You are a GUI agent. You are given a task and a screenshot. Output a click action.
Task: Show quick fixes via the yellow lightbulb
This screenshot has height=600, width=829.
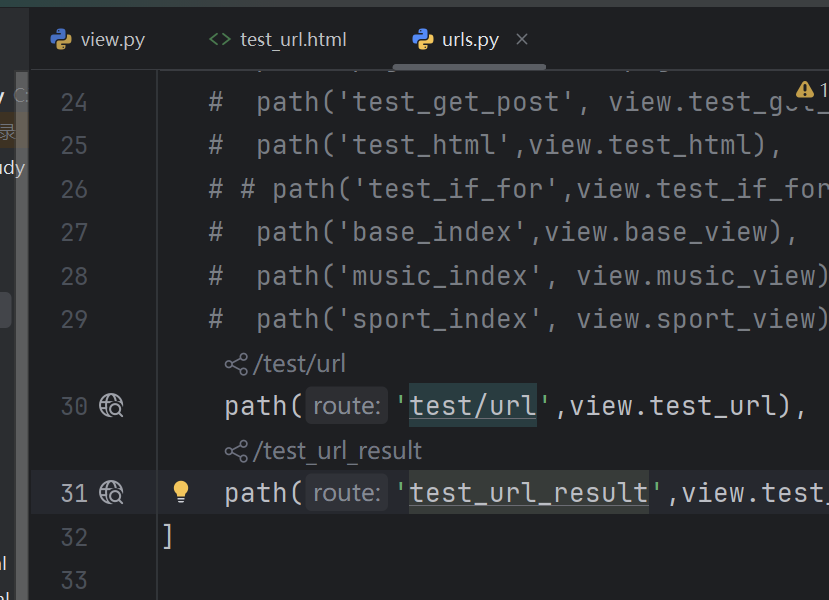(x=181, y=491)
